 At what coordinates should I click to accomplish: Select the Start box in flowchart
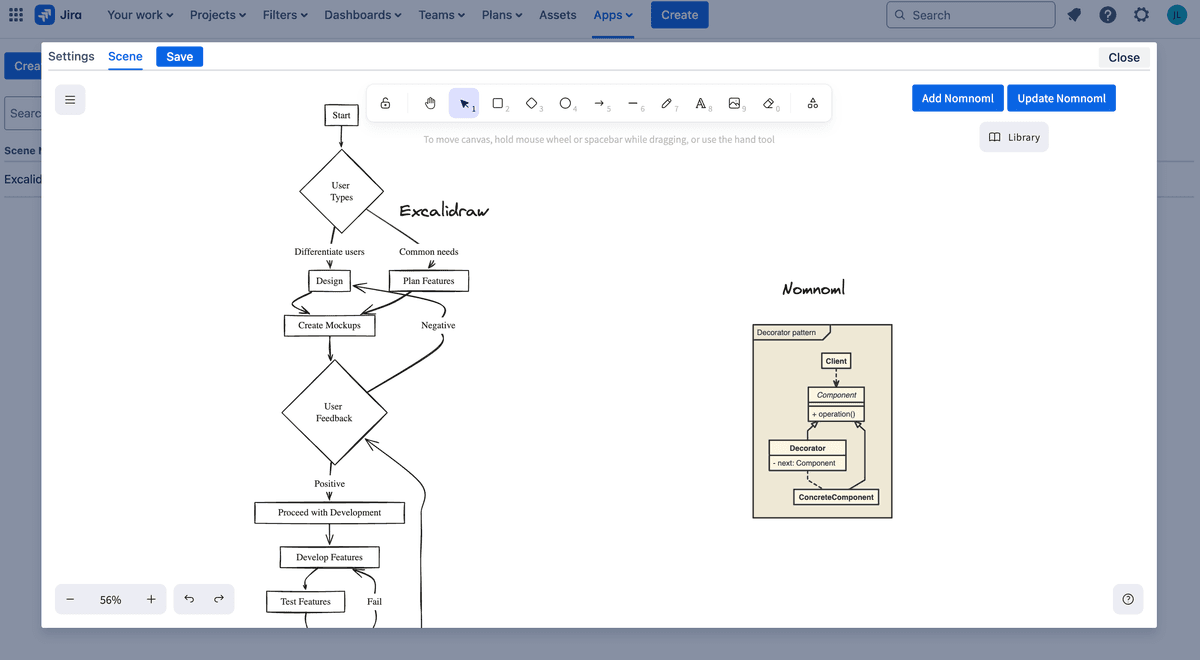pos(341,115)
